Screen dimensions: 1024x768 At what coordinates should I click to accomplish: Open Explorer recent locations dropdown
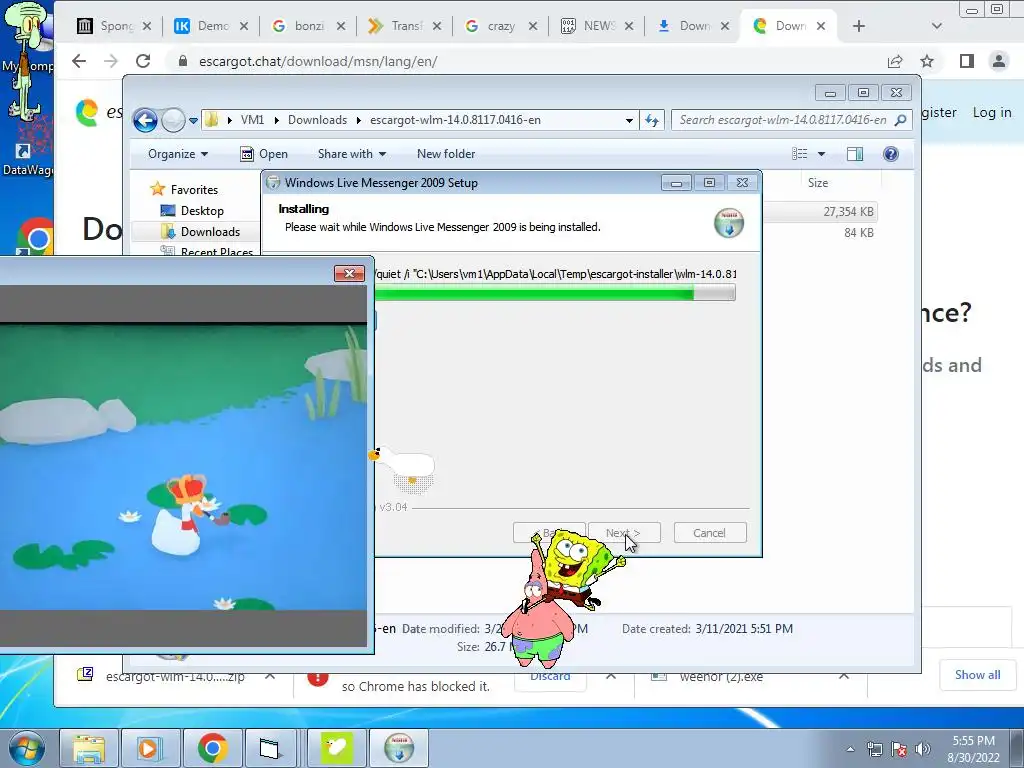click(x=193, y=121)
